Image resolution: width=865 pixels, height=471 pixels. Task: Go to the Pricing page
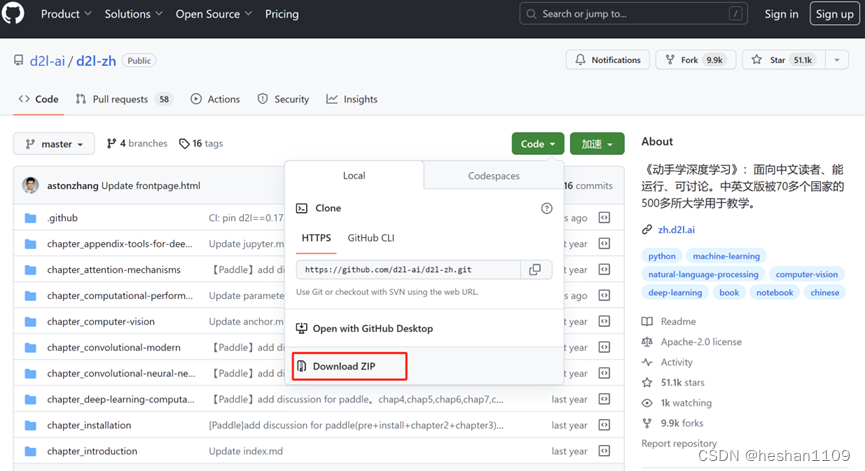281,14
